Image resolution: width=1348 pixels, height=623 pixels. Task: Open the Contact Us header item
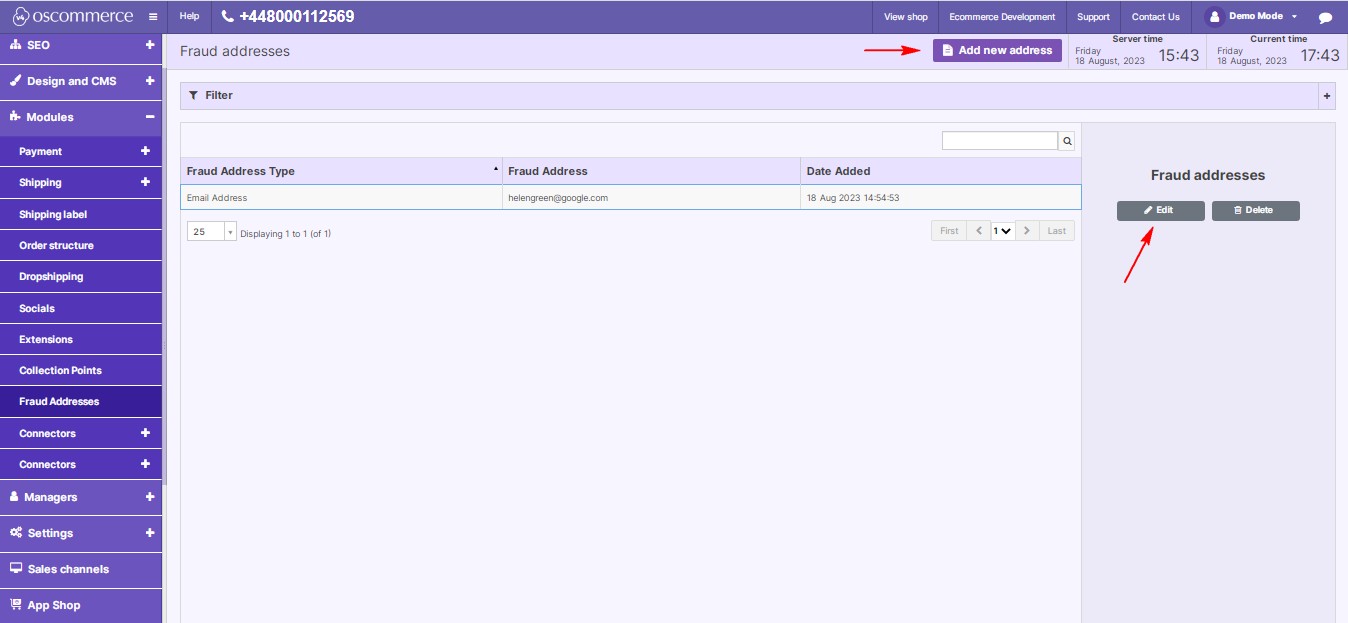1155,17
